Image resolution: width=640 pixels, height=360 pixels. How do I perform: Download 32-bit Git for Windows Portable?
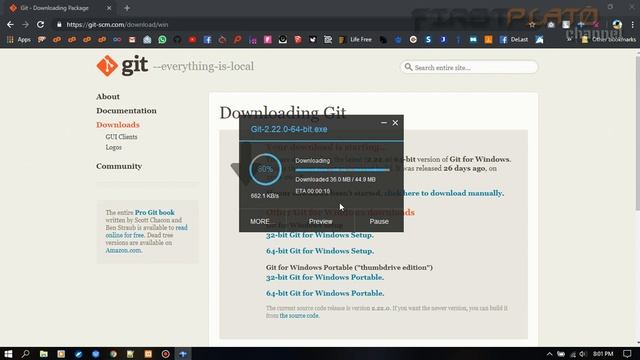tap(325, 277)
